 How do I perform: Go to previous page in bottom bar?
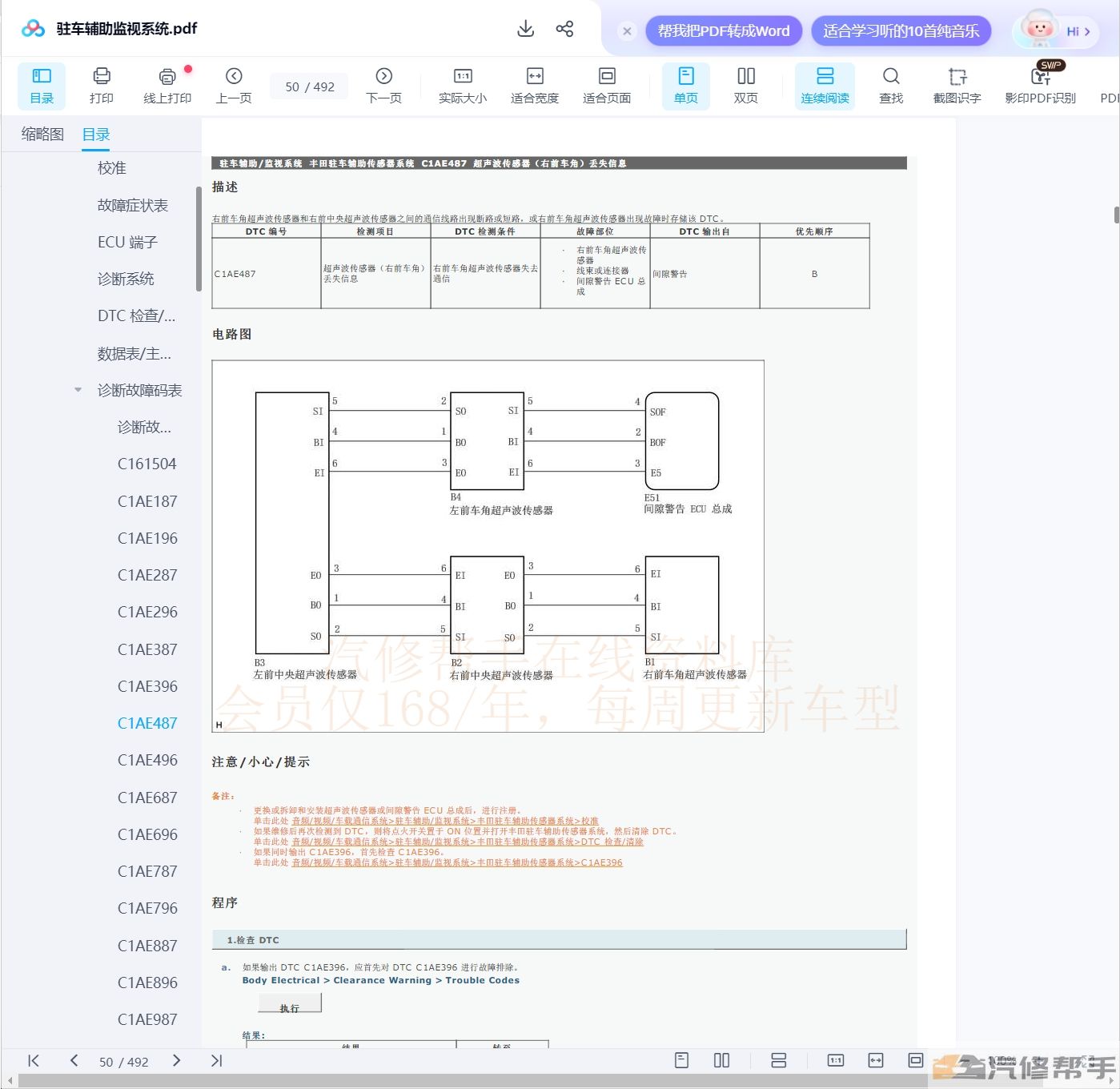[74, 1061]
